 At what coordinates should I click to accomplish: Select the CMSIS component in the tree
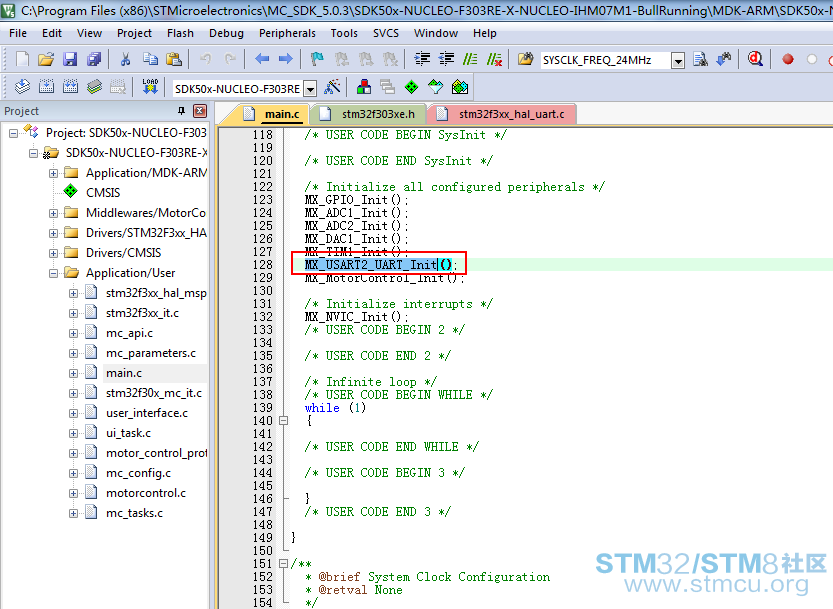[103, 192]
